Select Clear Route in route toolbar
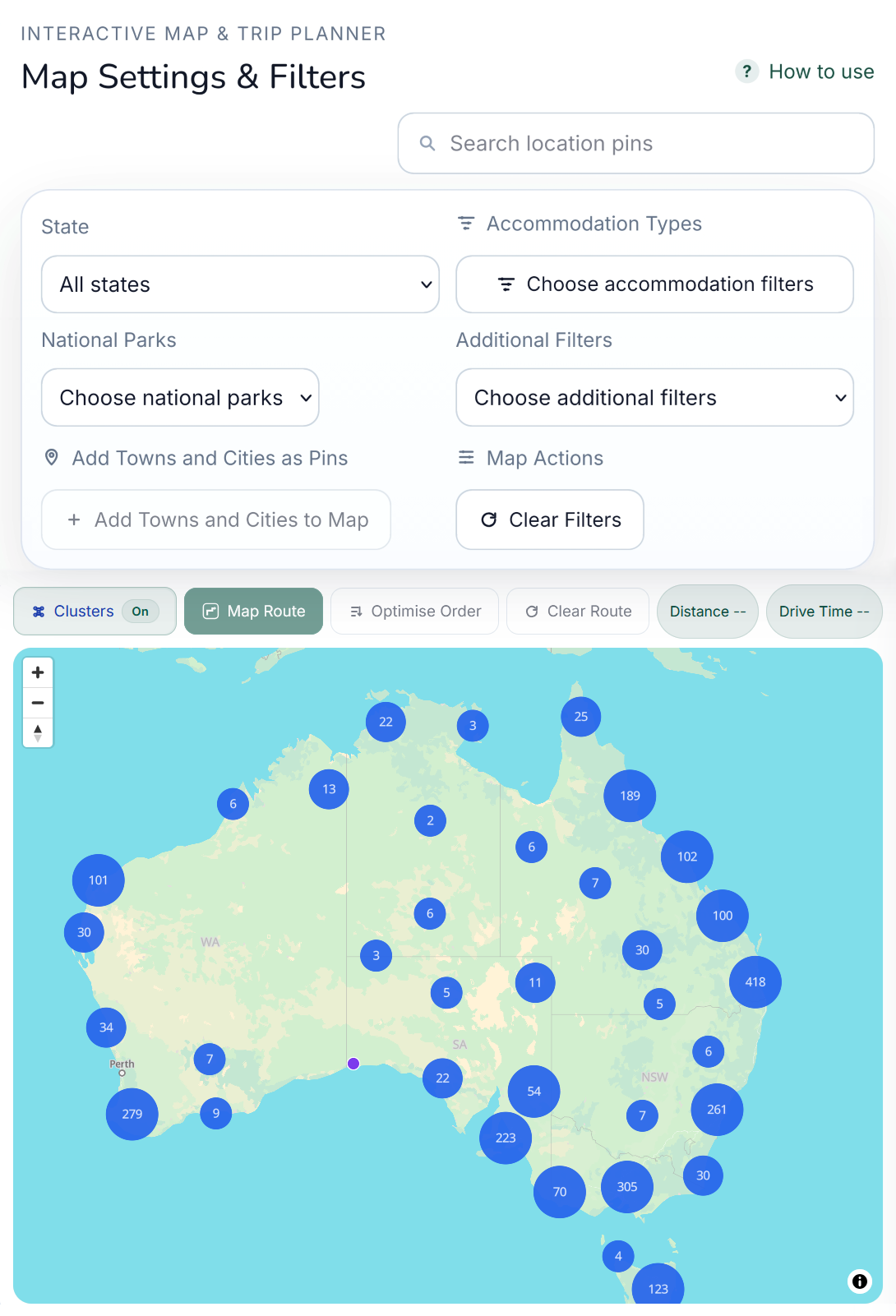 578,611
